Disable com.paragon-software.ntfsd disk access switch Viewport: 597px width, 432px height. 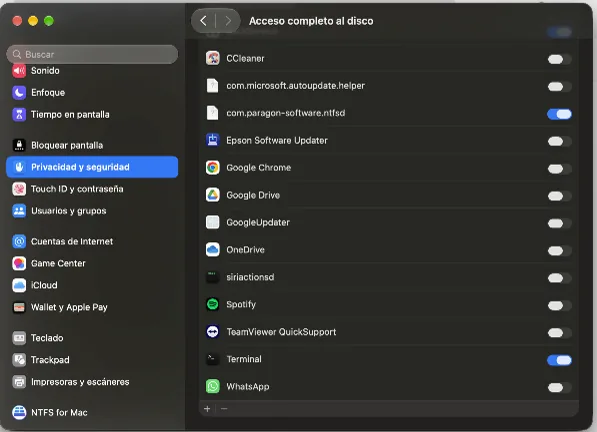point(559,114)
